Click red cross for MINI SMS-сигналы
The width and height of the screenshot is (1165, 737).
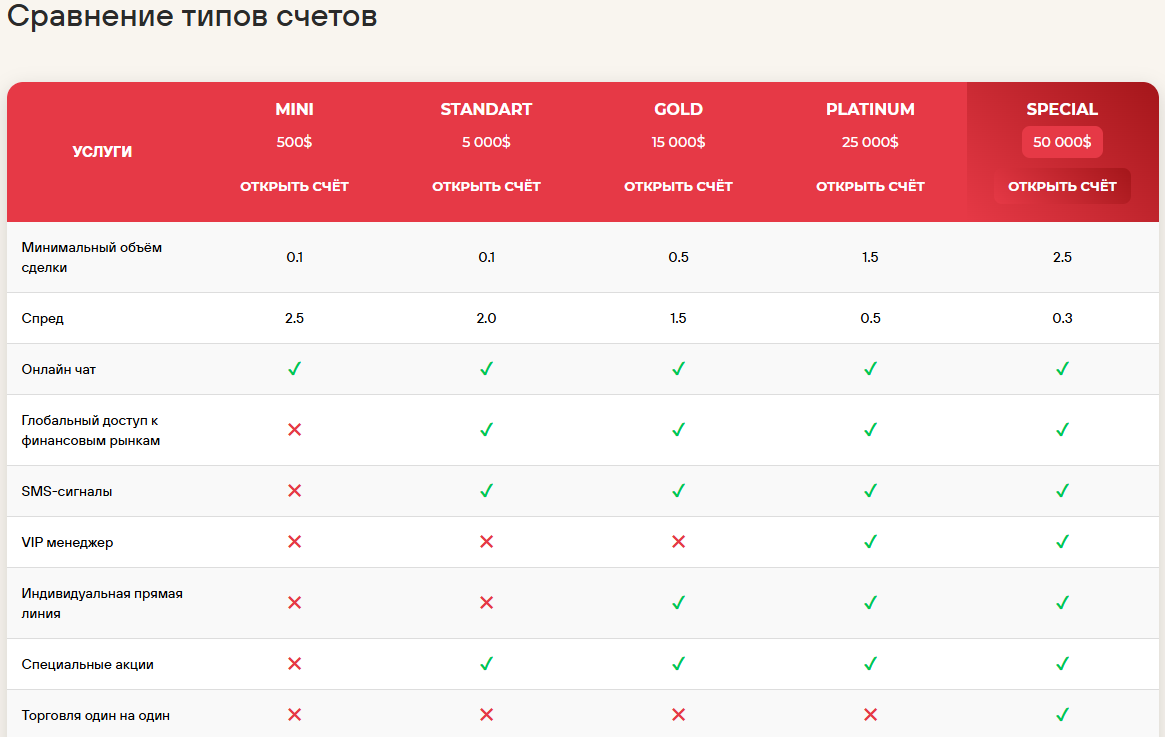(x=294, y=490)
